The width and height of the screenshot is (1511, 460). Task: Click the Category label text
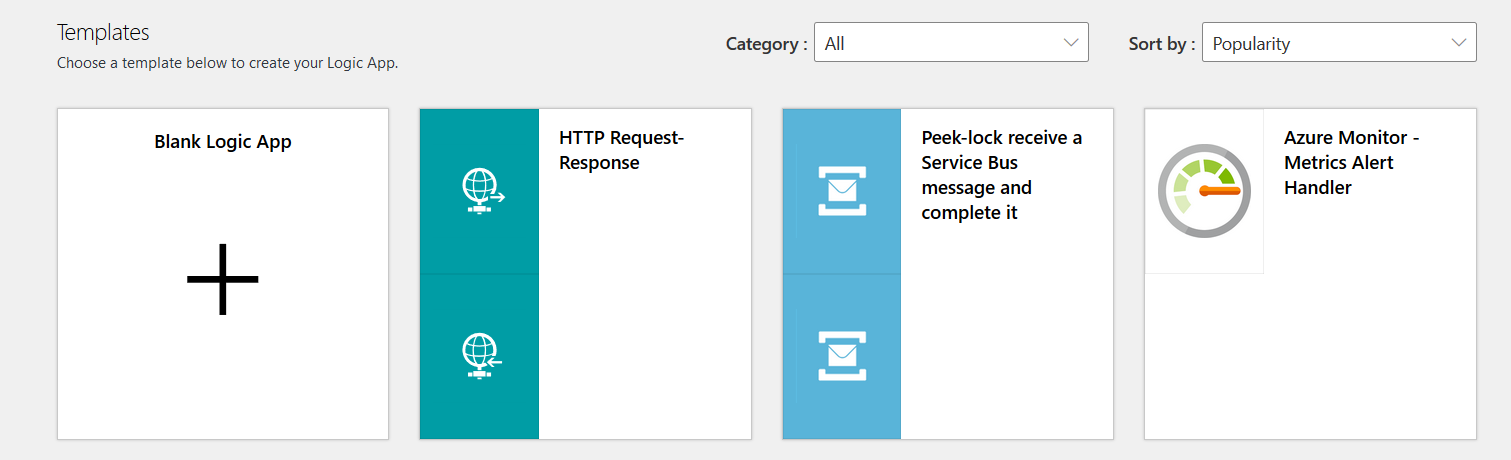[766, 44]
